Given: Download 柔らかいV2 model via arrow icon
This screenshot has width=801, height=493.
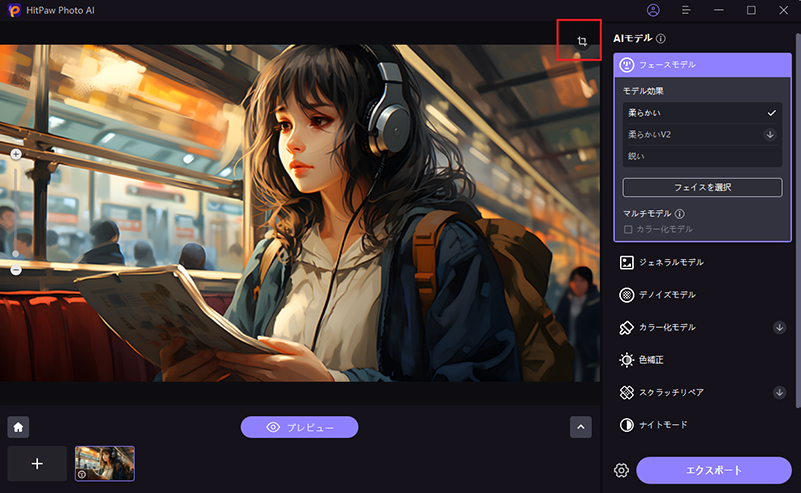Looking at the screenshot, I should (x=770, y=134).
